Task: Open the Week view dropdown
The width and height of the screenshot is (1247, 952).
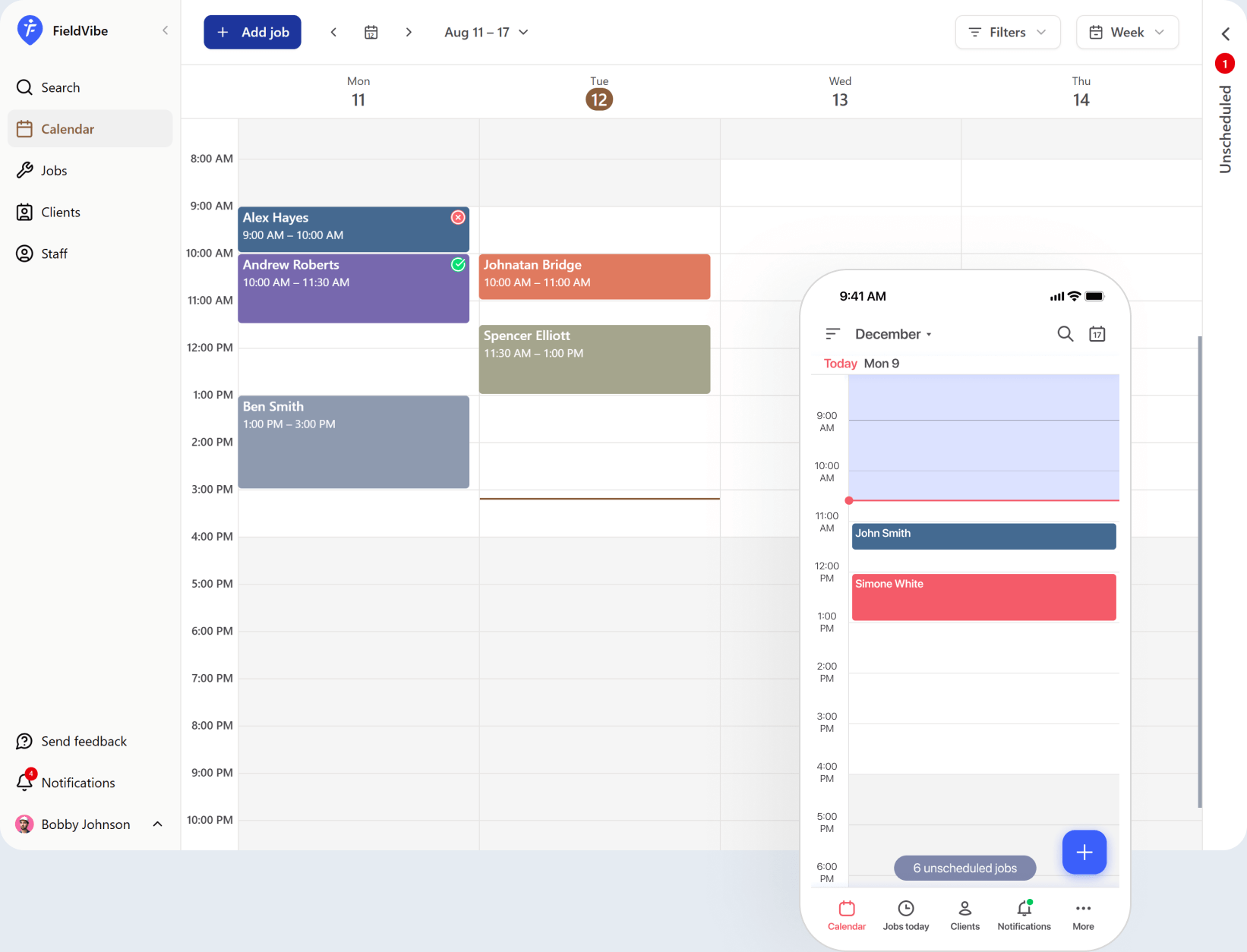Action: [1127, 32]
